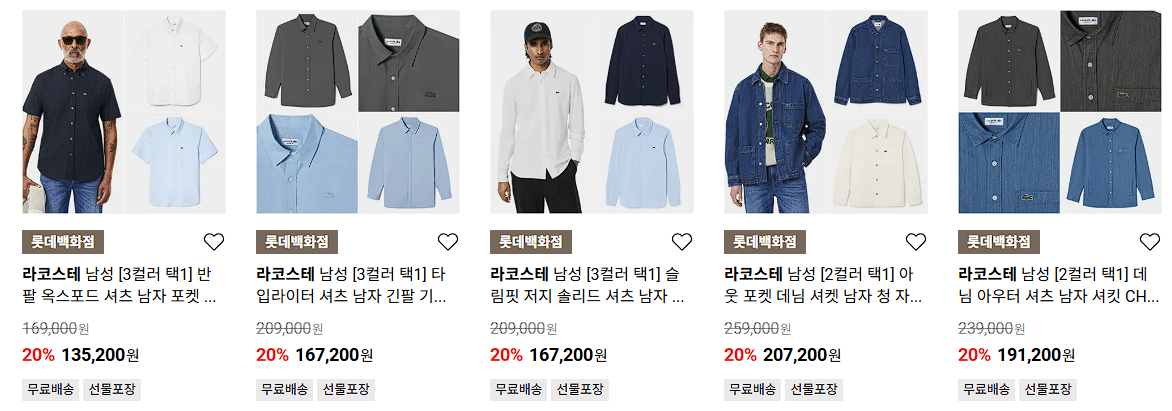The image size is (1172, 411).
Task: Click 롯데백화점 badge on the denim shacket
Action: pos(765,242)
